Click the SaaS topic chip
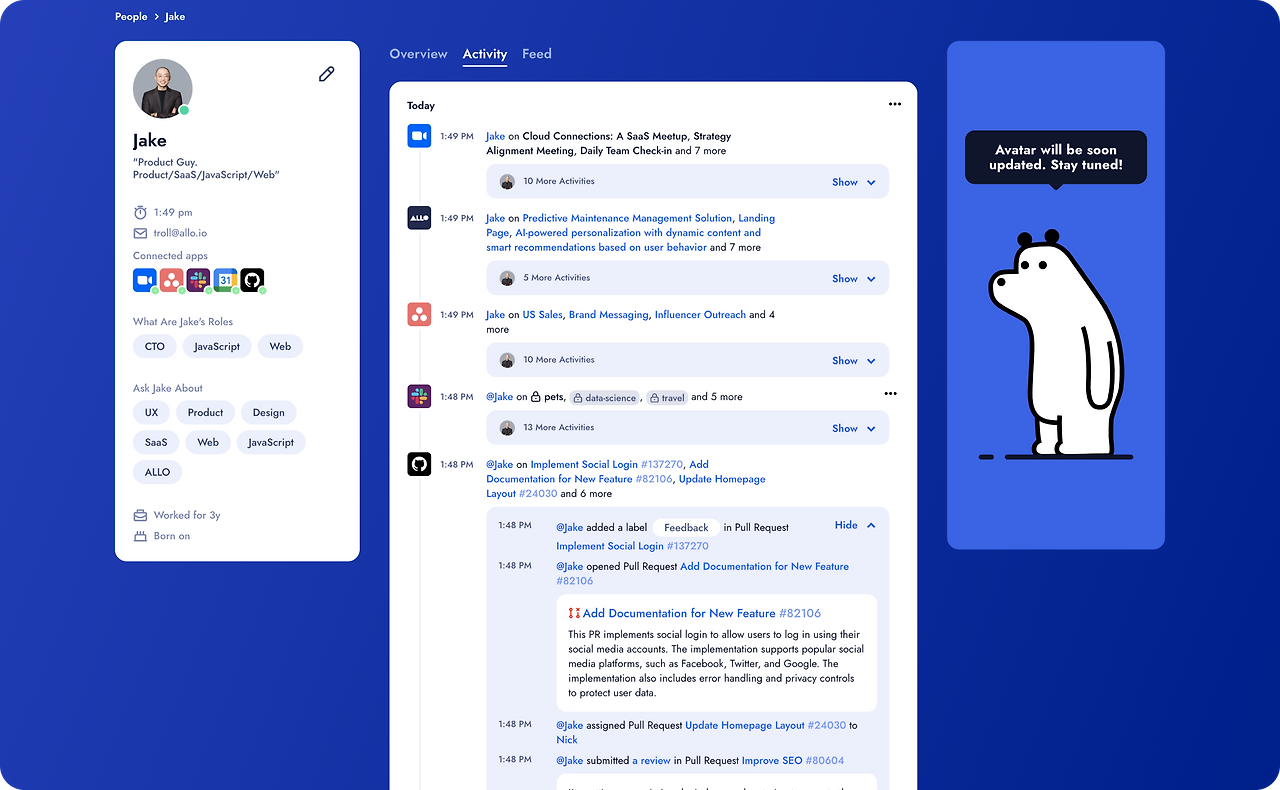1280x790 pixels. pos(156,442)
